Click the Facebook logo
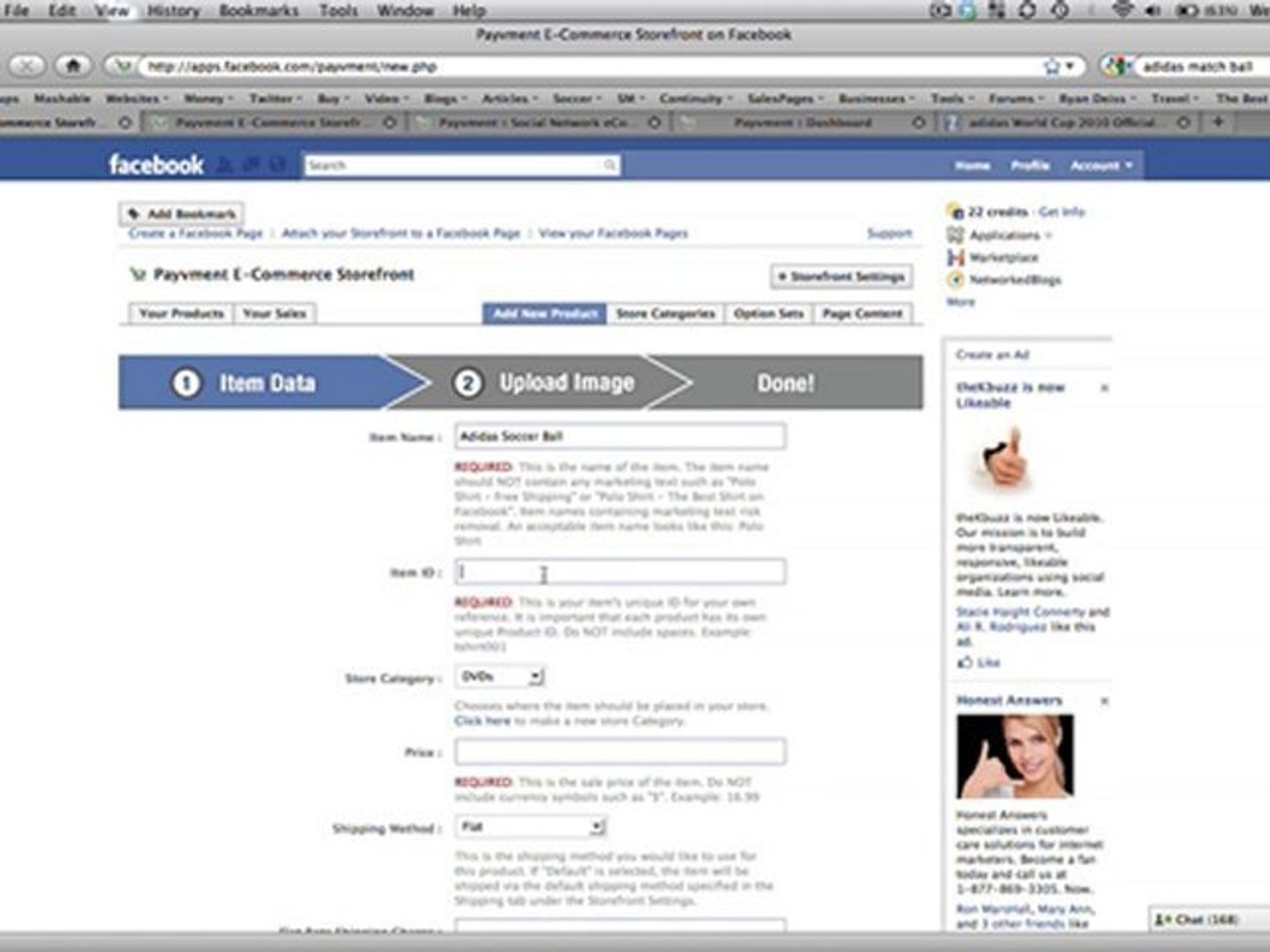Image resolution: width=1270 pixels, height=952 pixels. click(x=156, y=165)
